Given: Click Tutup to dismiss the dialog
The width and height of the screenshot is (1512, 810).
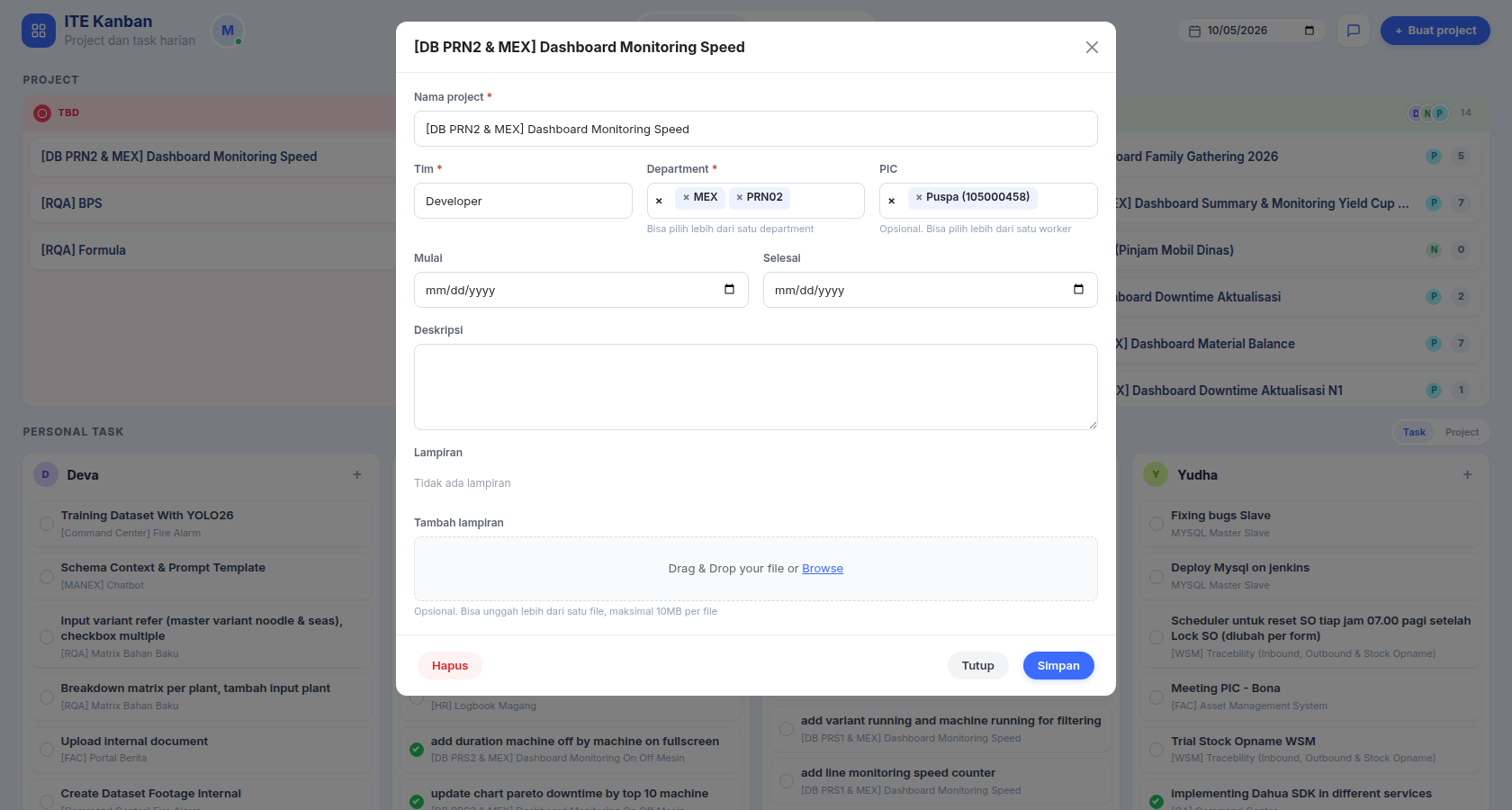Looking at the screenshot, I should pos(978,665).
